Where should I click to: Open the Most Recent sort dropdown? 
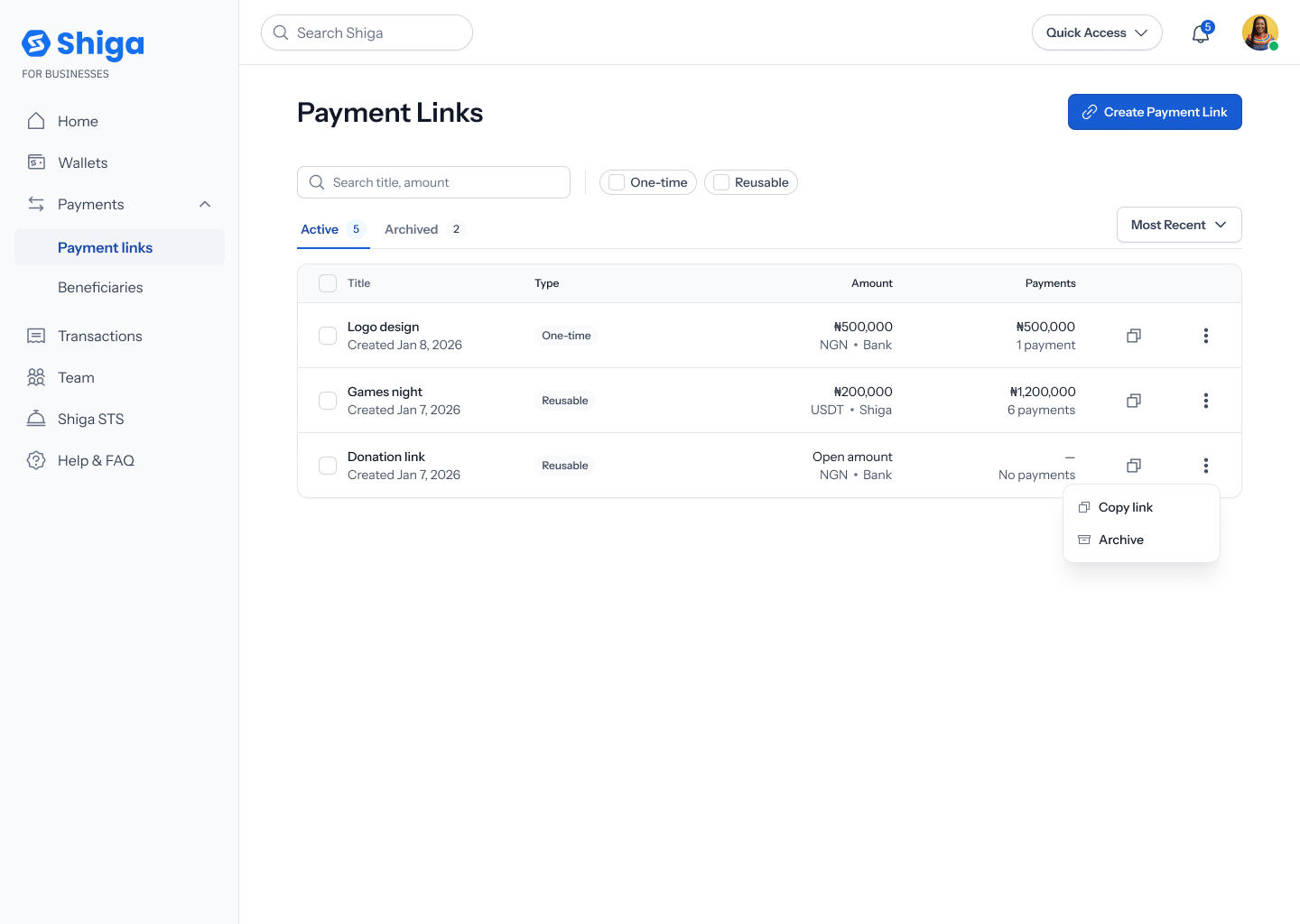click(x=1179, y=225)
